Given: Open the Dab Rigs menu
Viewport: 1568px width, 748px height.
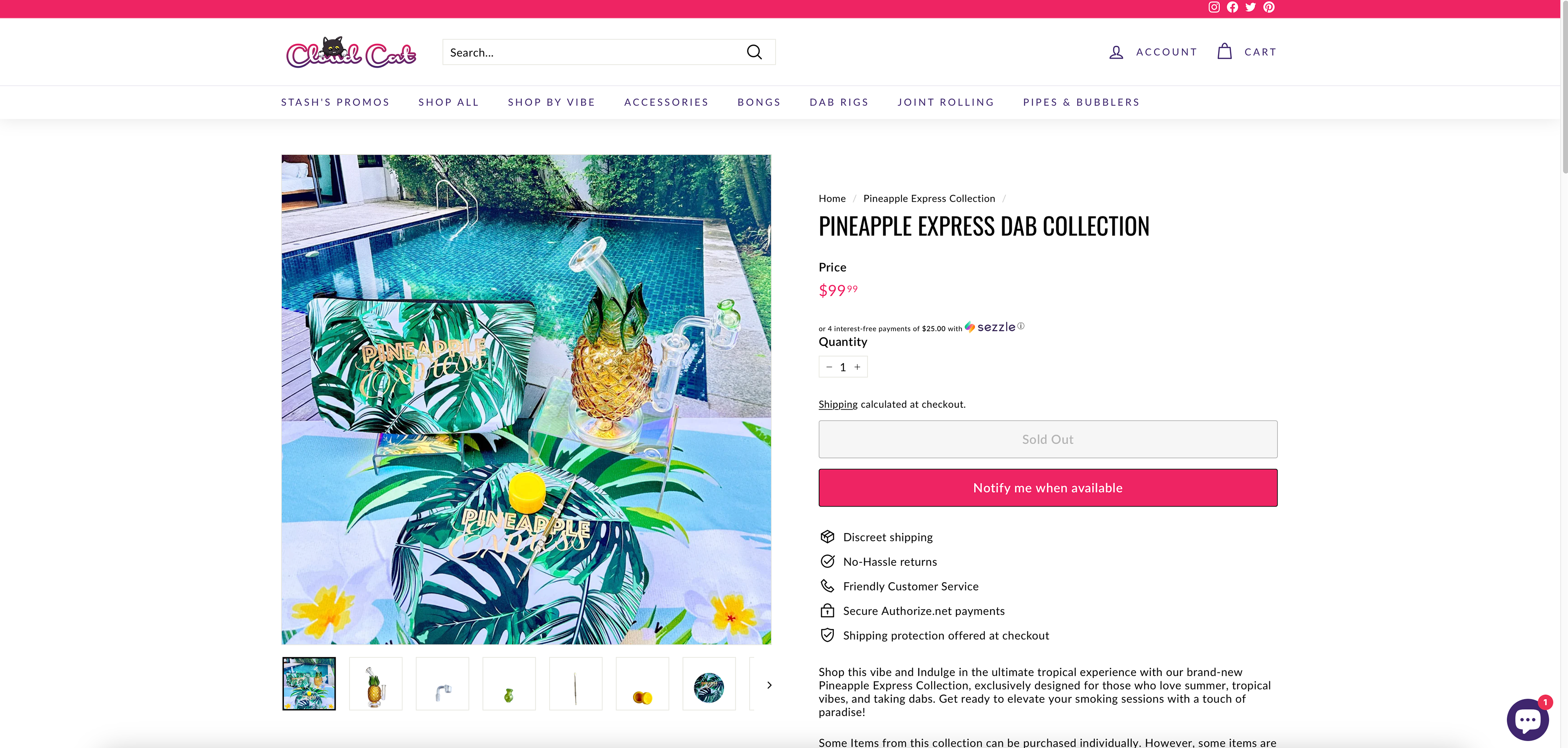Looking at the screenshot, I should click(839, 102).
